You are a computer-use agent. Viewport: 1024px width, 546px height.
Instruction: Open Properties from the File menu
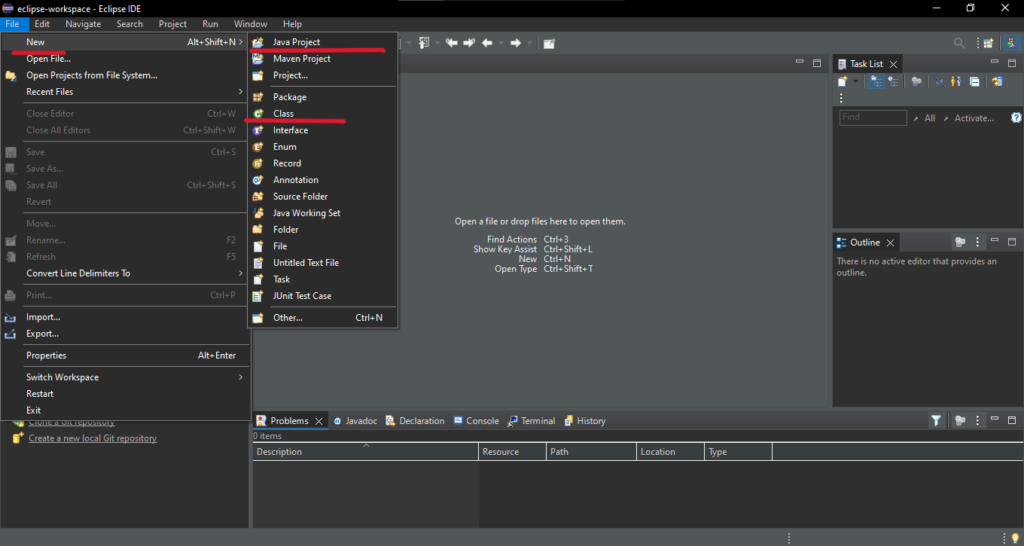[126, 355]
